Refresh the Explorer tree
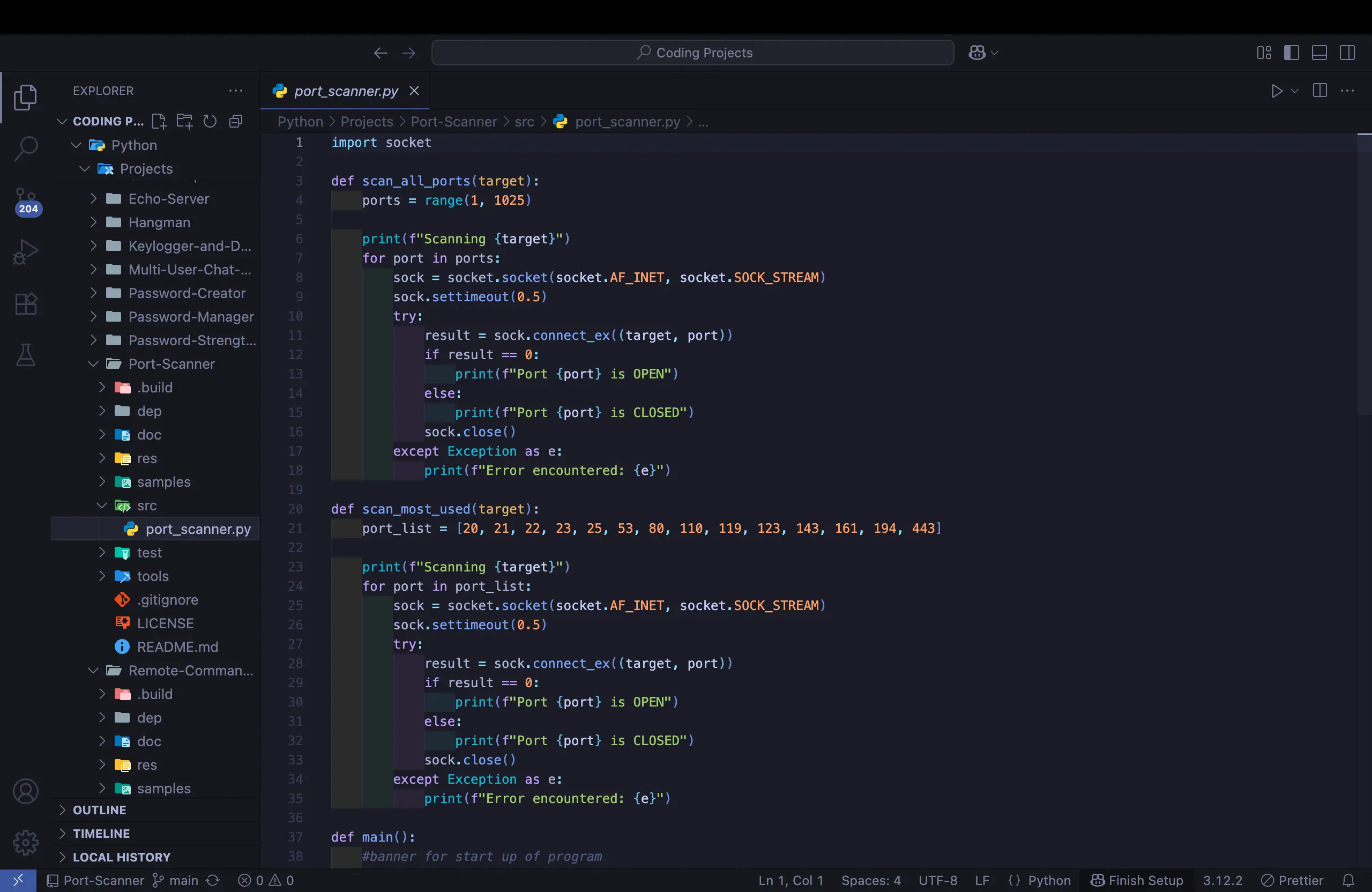This screenshot has width=1372, height=892. 210,121
